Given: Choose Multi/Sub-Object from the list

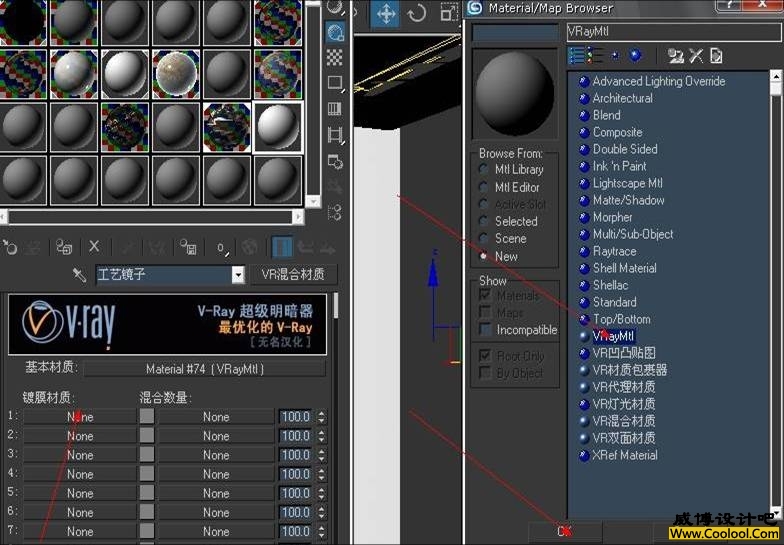Looking at the screenshot, I should (632, 234).
